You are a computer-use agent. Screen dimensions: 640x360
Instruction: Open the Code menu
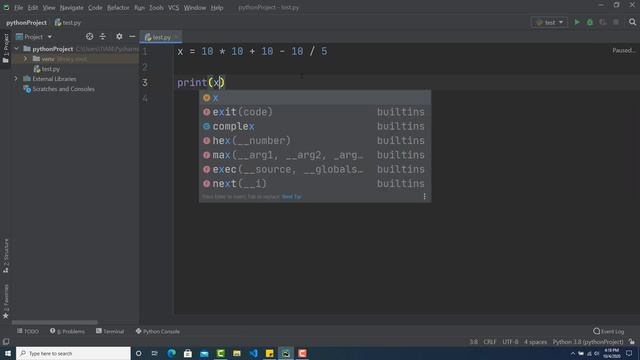click(x=95, y=7)
